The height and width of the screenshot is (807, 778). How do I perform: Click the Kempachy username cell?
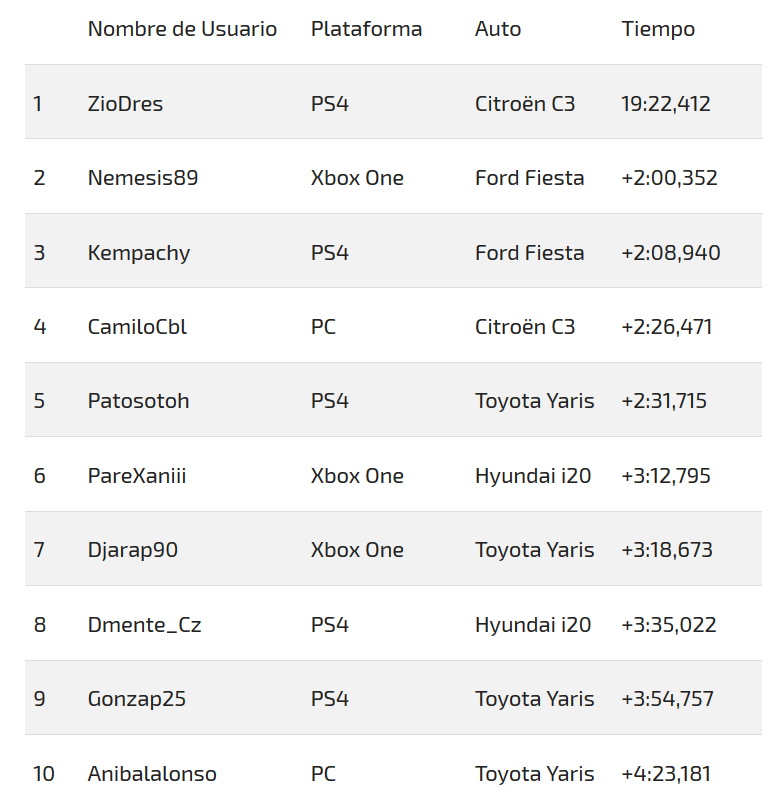[x=139, y=252]
